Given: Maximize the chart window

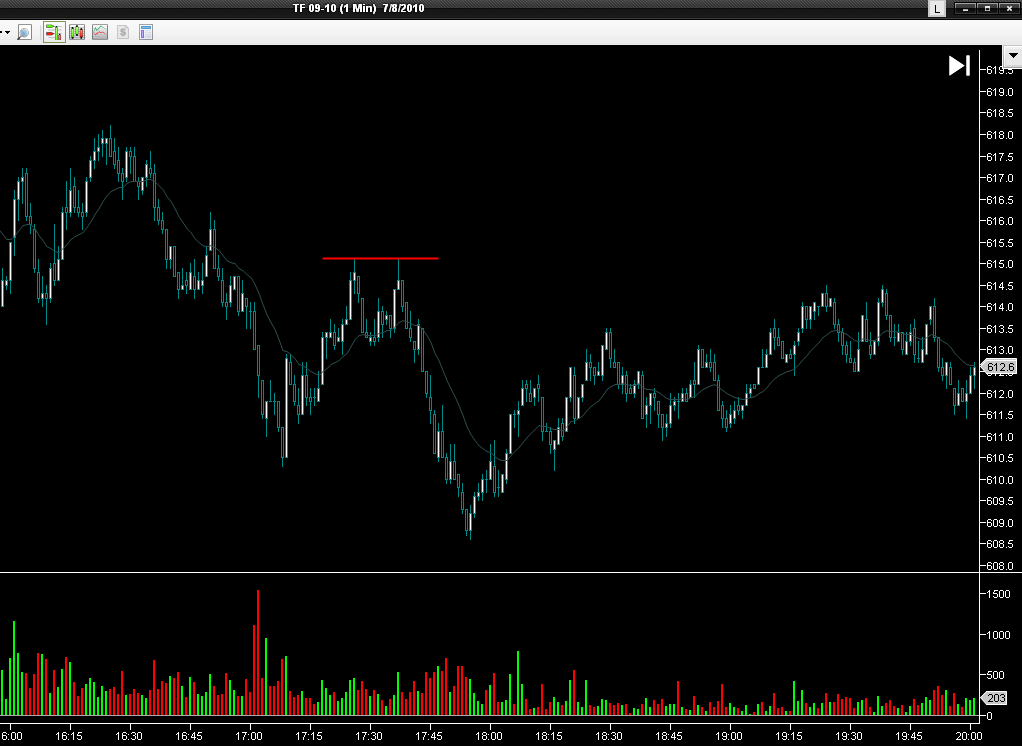Looking at the screenshot, I should click(987, 8).
